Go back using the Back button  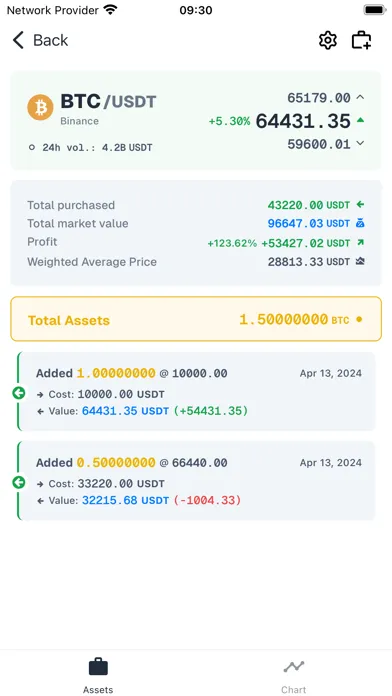40,40
